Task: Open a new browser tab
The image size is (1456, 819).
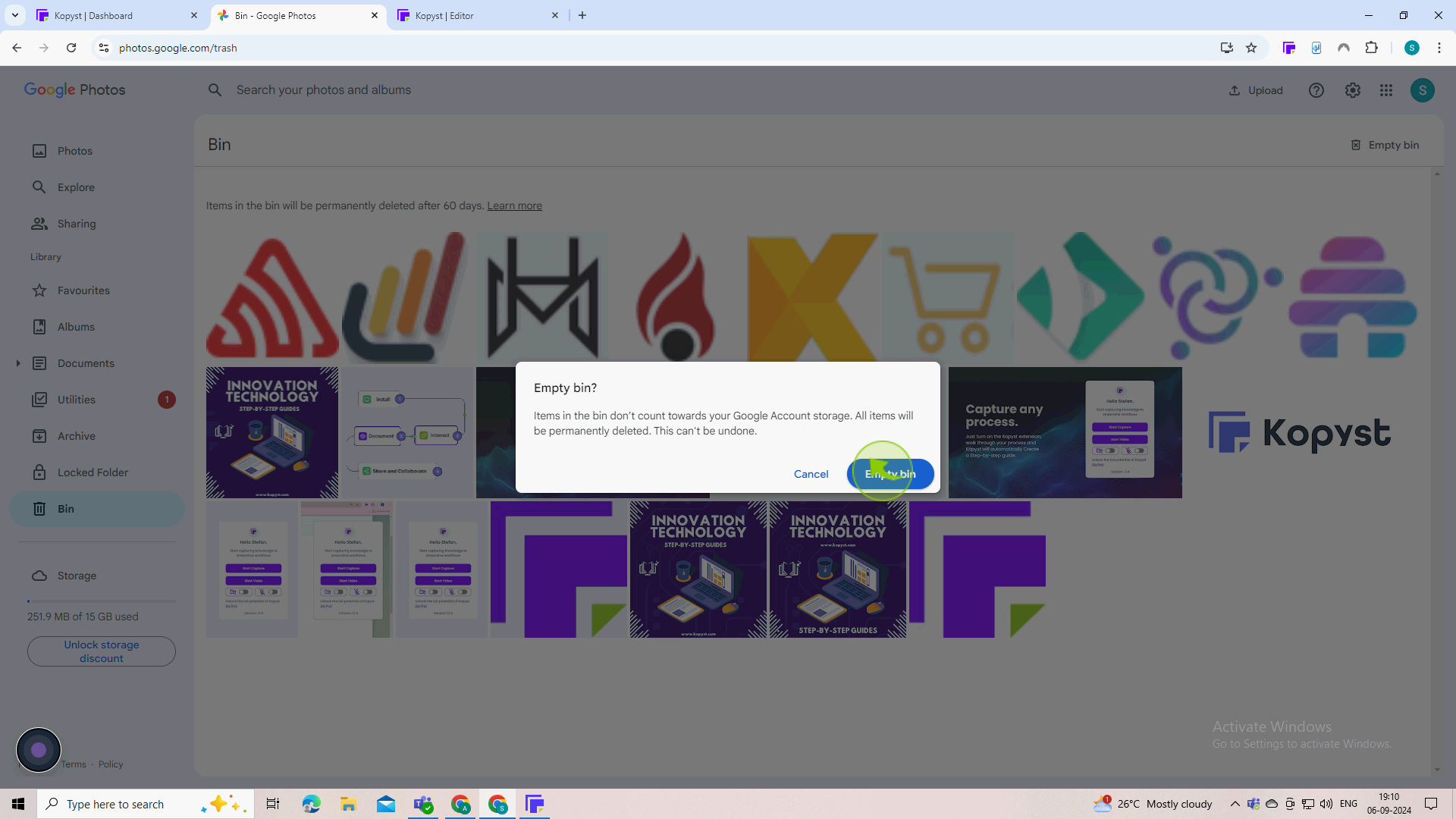Action: (582, 15)
